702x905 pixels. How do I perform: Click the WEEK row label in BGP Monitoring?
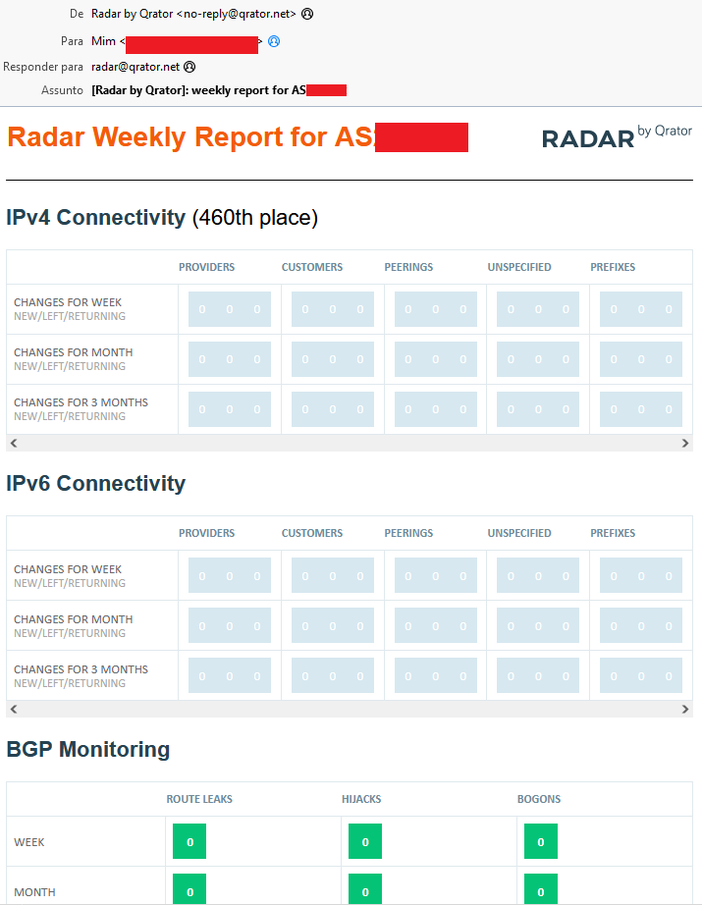(x=29, y=842)
